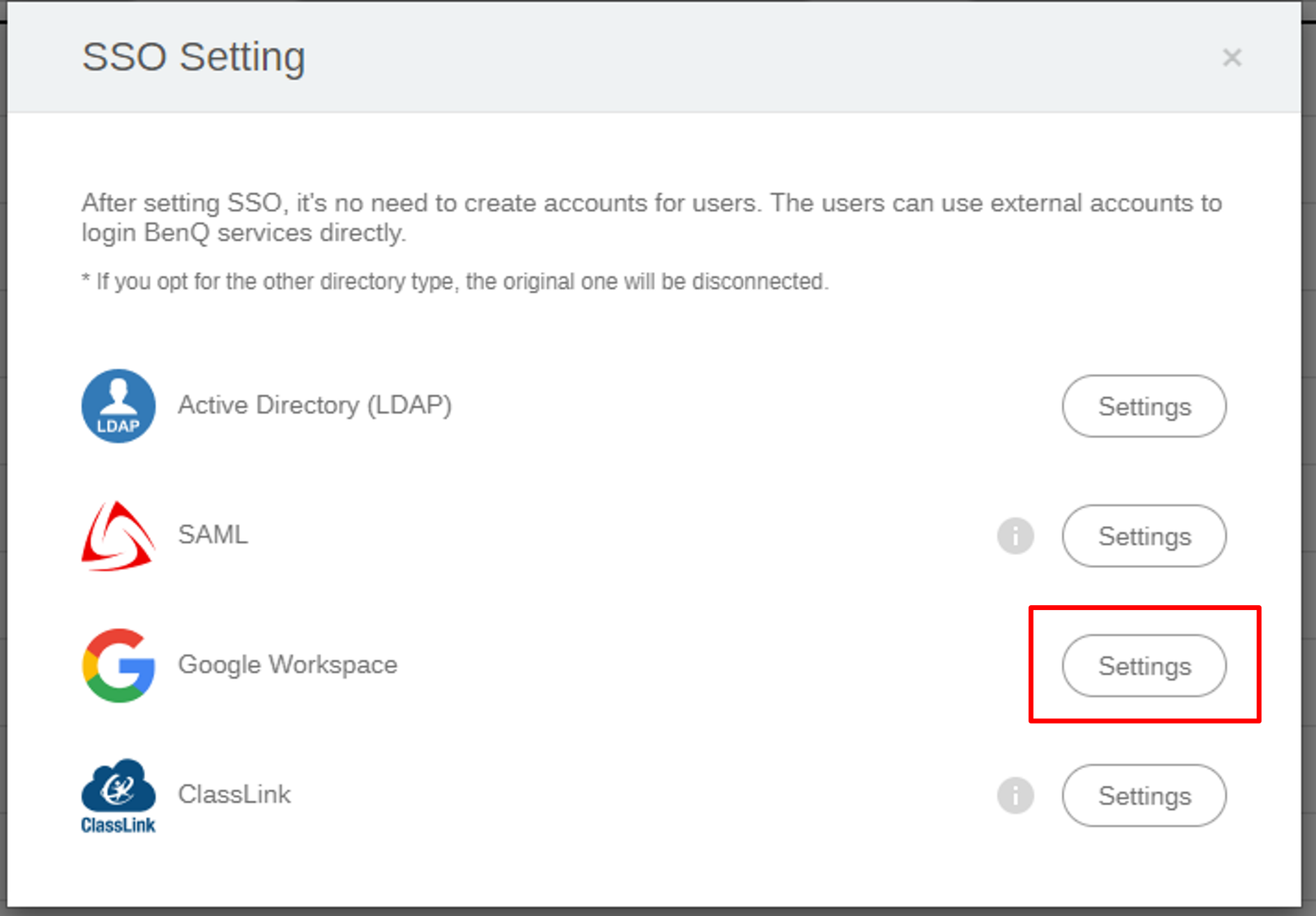Select the SAML label text

(213, 534)
